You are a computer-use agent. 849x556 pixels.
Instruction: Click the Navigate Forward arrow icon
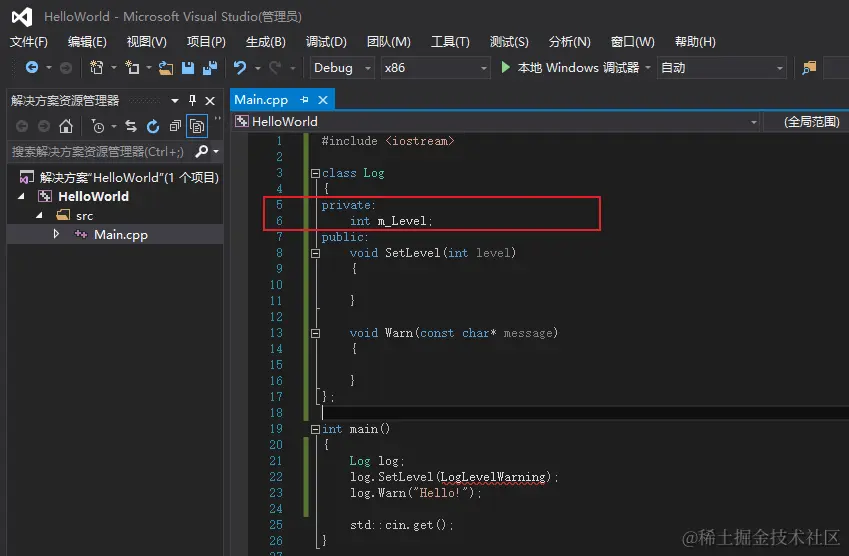(x=66, y=68)
